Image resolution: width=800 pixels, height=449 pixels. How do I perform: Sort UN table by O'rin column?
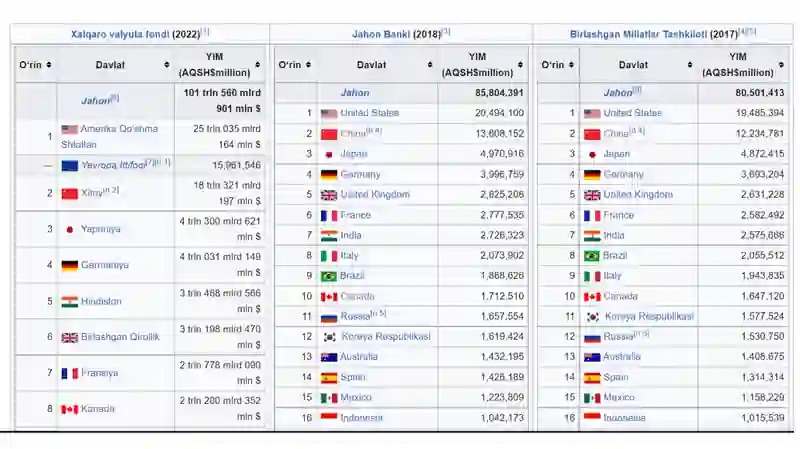(571, 65)
